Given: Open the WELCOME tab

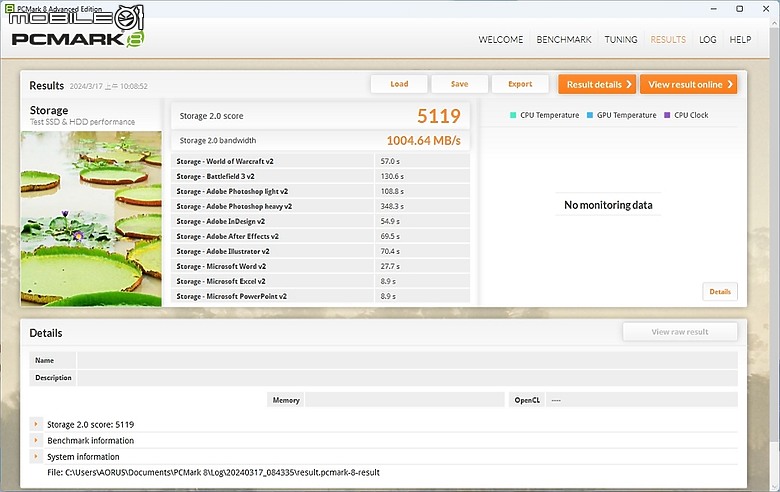Looking at the screenshot, I should coord(500,40).
